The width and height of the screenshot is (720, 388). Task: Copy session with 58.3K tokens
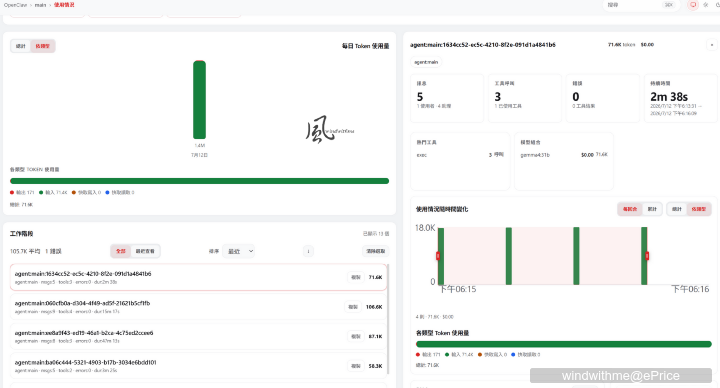point(356,366)
